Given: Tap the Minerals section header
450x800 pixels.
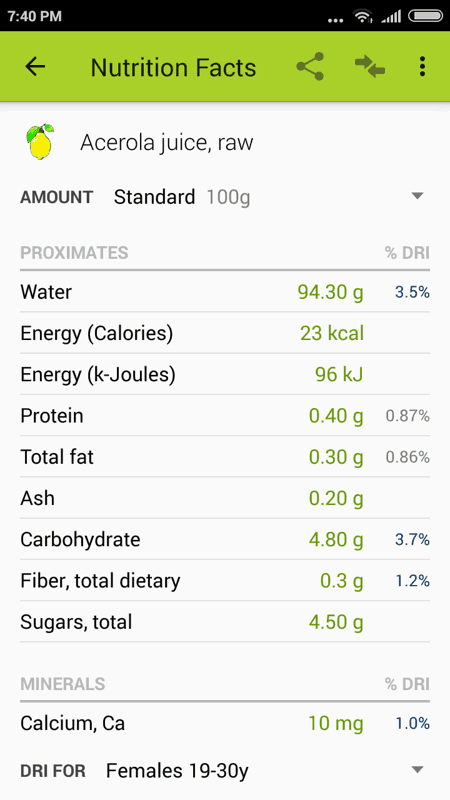Looking at the screenshot, I should click(63, 684).
